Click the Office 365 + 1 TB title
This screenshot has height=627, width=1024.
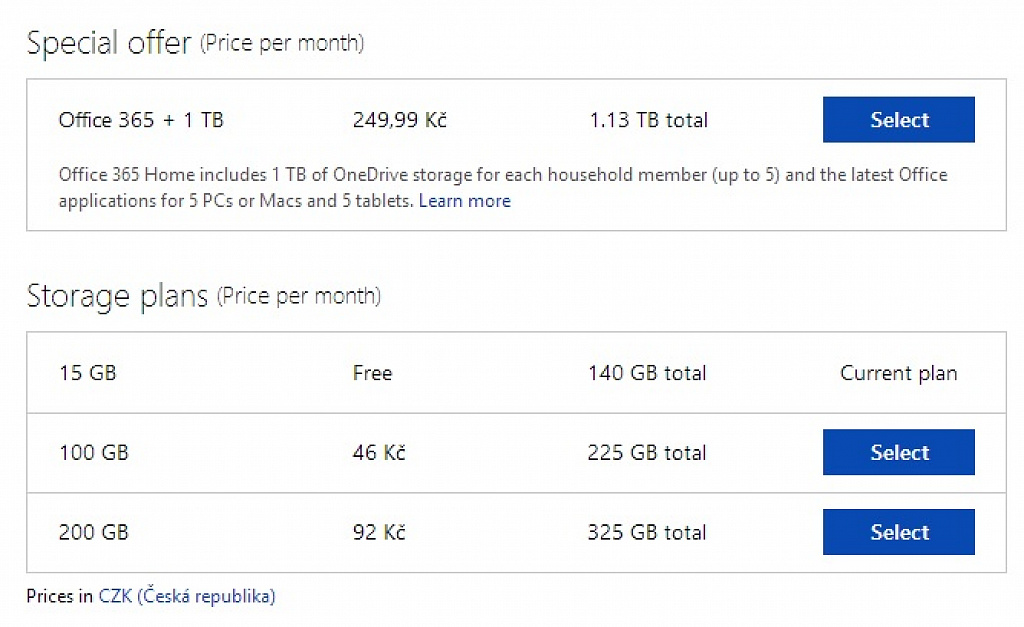(x=141, y=120)
